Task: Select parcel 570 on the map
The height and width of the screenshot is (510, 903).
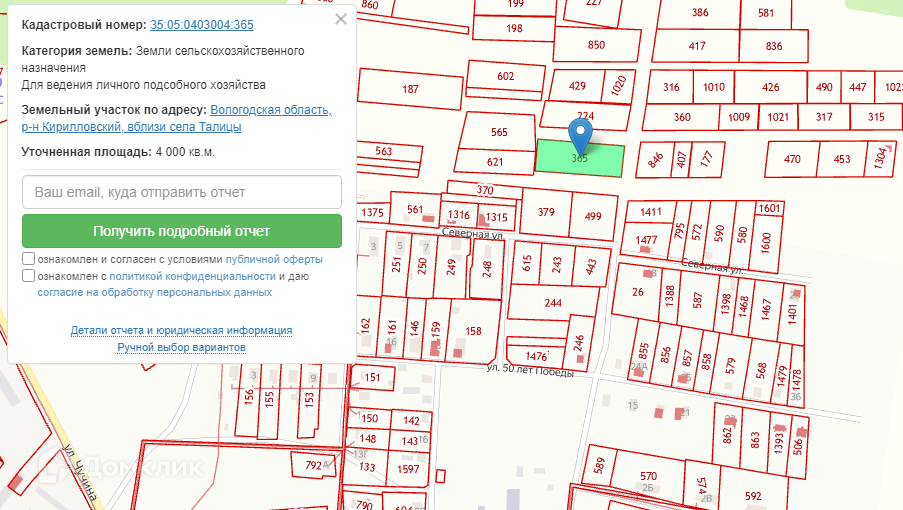Action: [x=648, y=475]
